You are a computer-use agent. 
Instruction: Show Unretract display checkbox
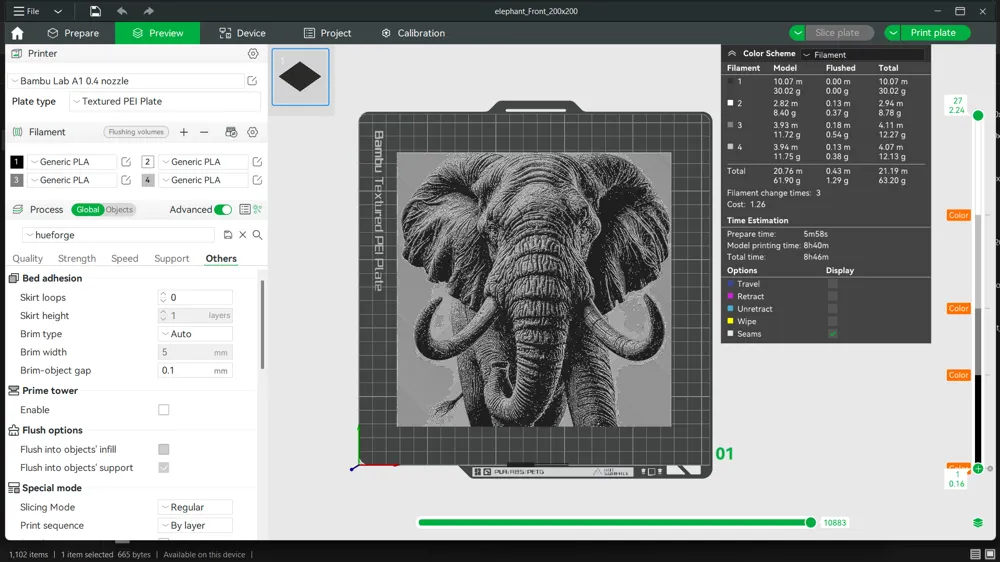click(832, 309)
